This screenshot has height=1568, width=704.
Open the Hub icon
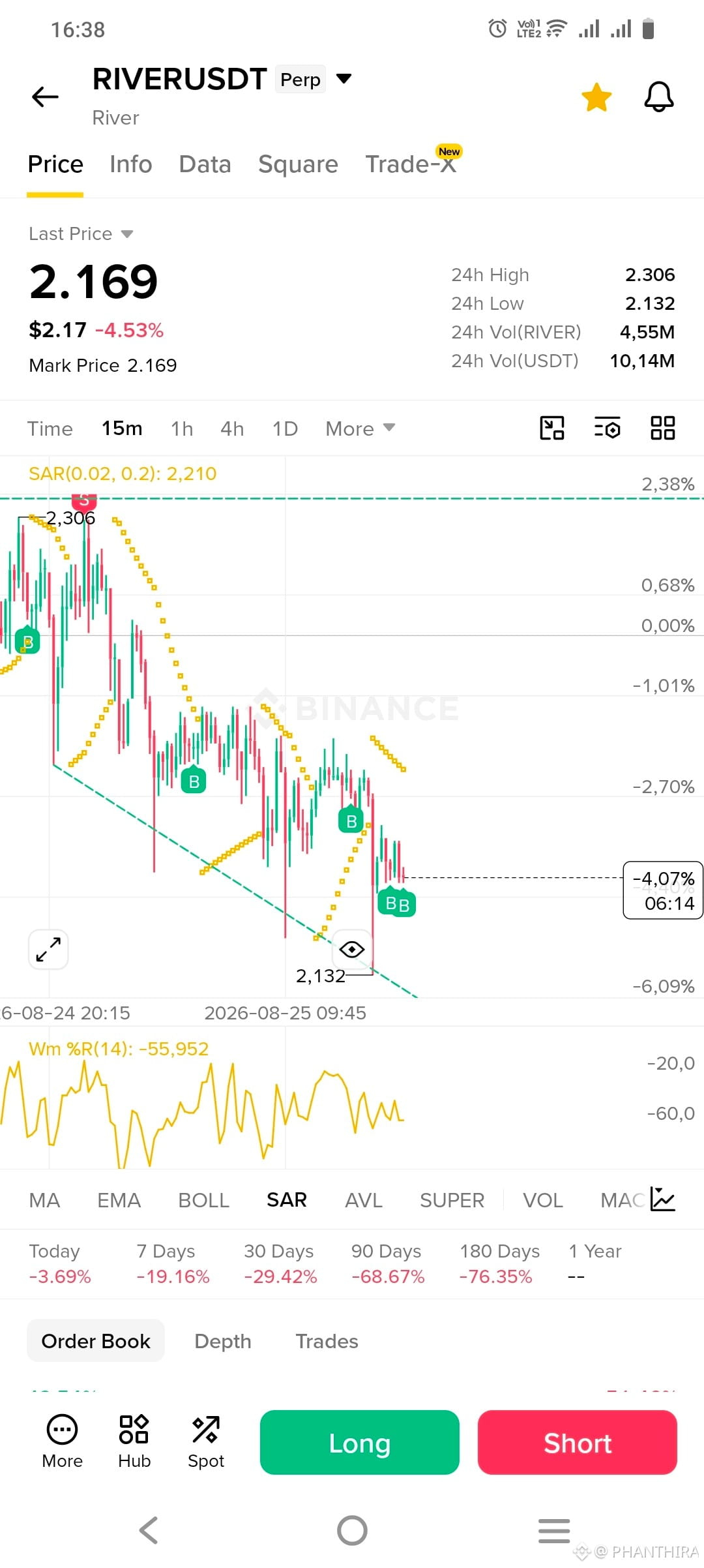tap(134, 1442)
